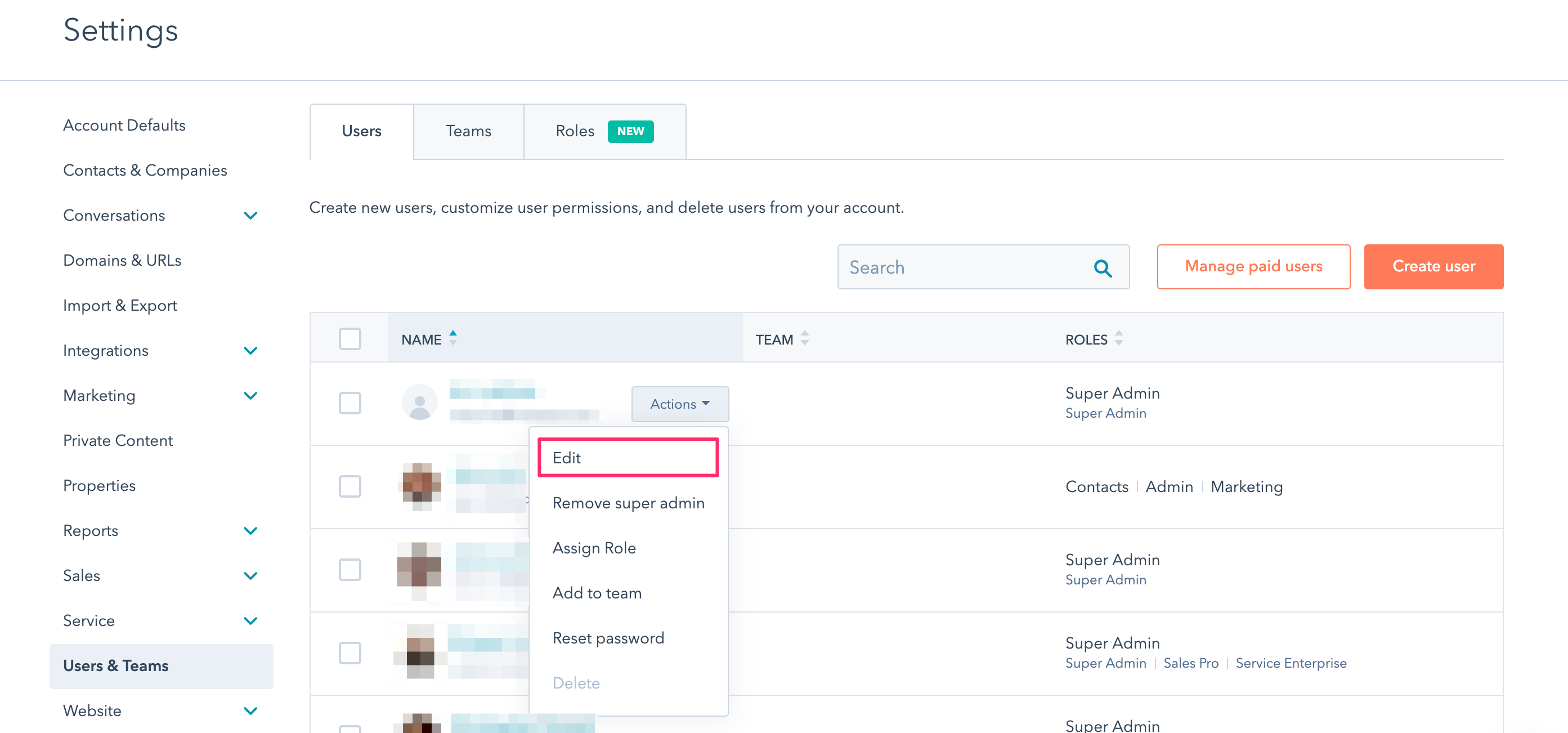Expand the Service settings section
Viewport: 1568px width, 733px height.
250,621
